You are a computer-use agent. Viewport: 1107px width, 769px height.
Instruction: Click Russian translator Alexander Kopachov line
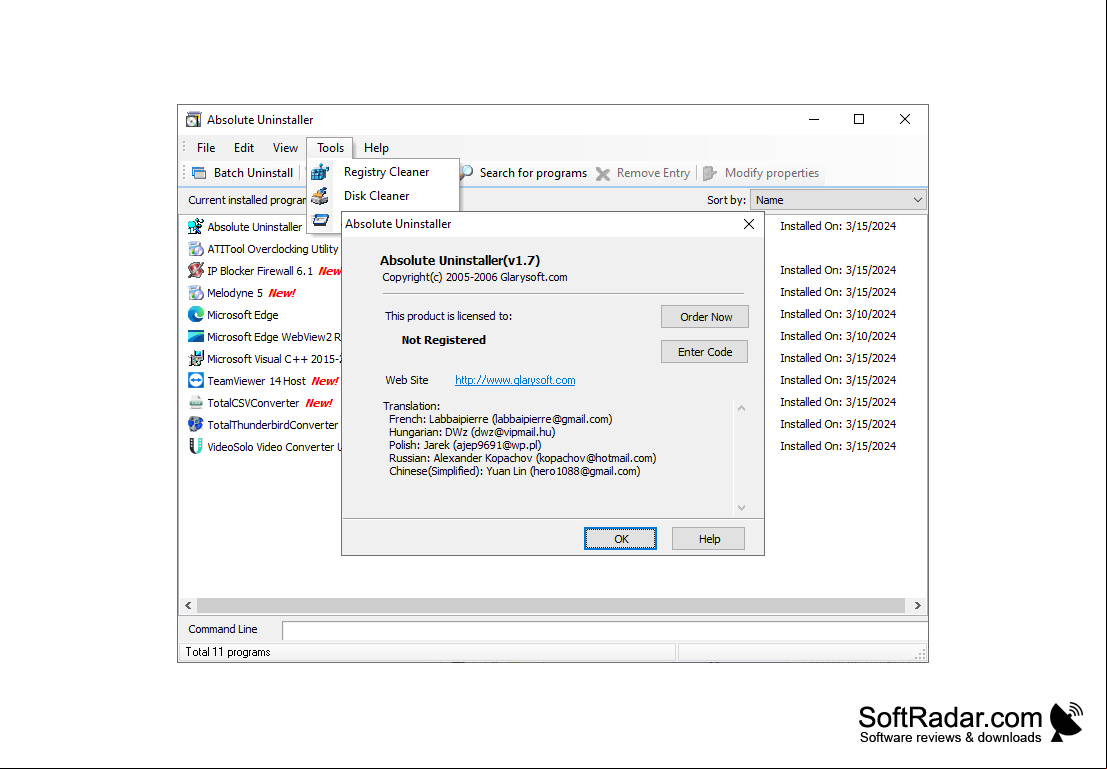(x=522, y=458)
